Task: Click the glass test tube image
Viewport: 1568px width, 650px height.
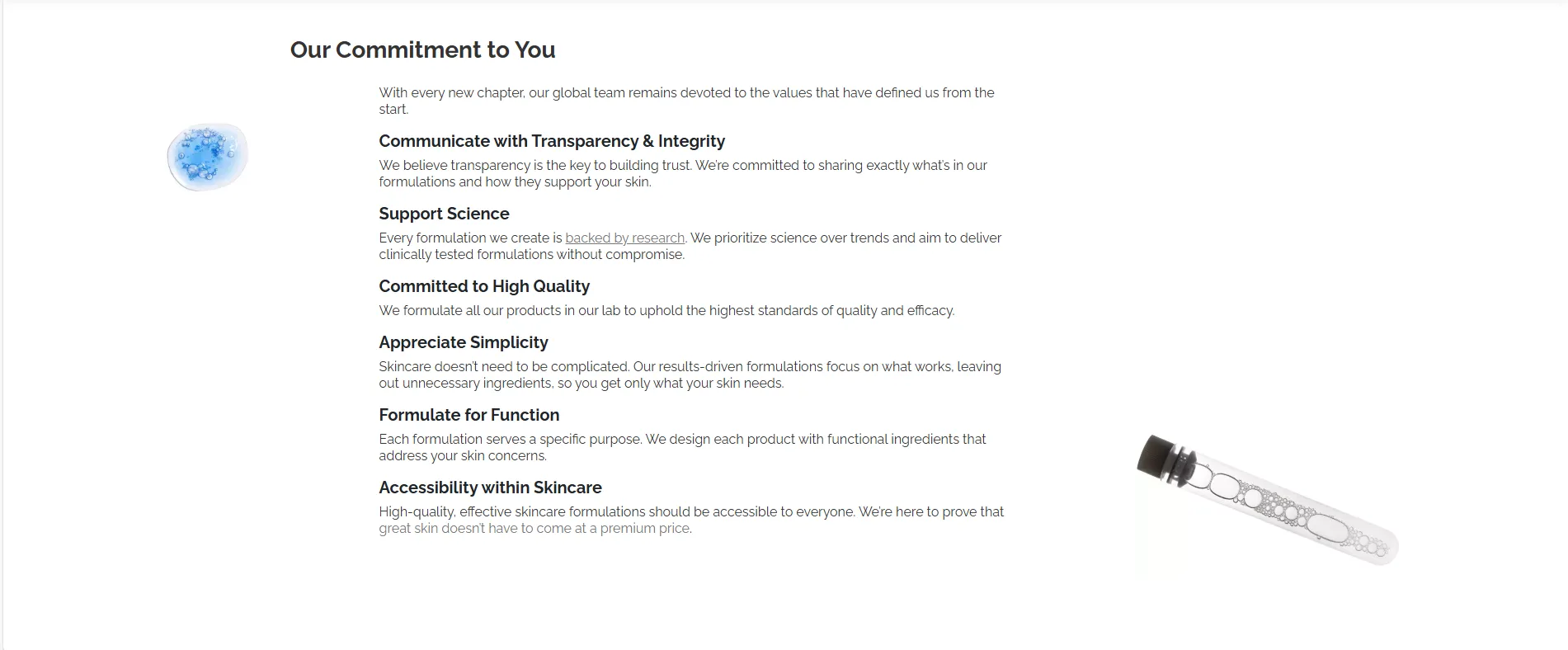Action: coord(1267,499)
